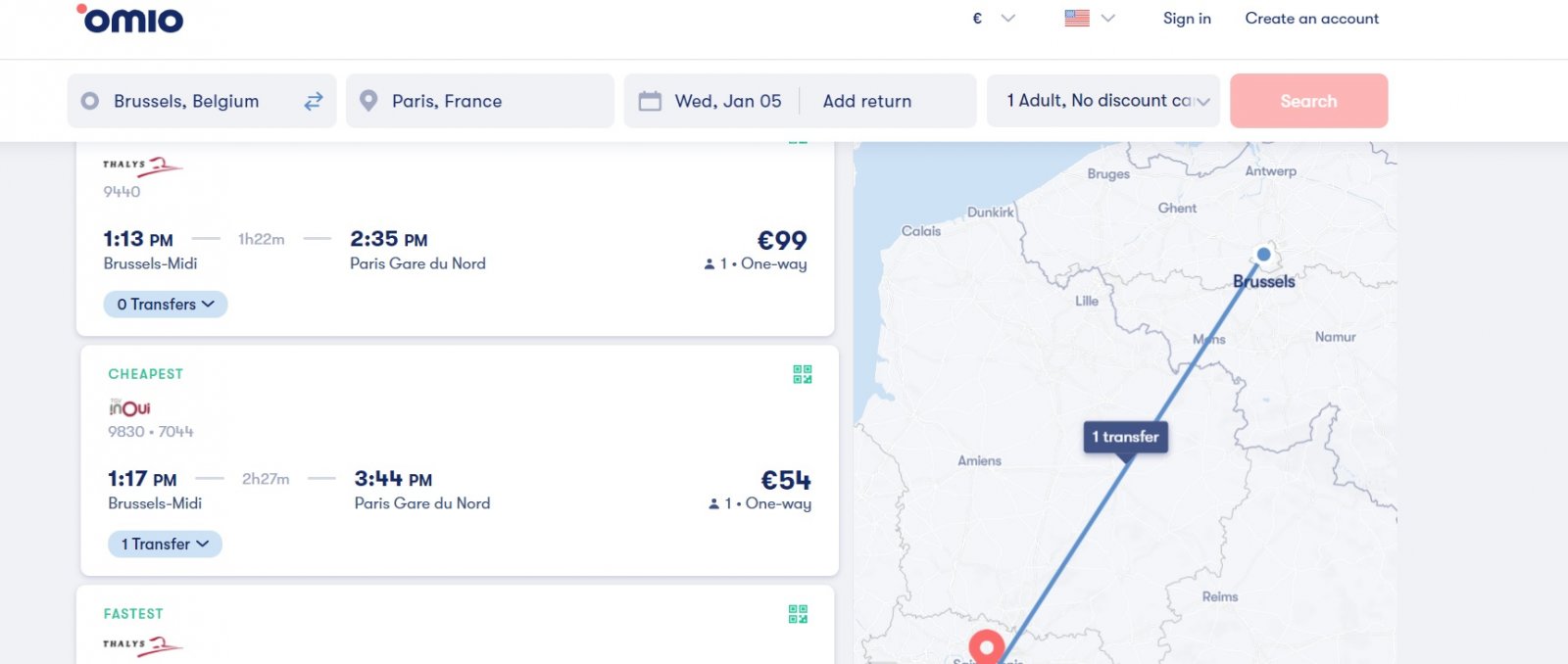Expand the 0 Transfers details

point(166,305)
